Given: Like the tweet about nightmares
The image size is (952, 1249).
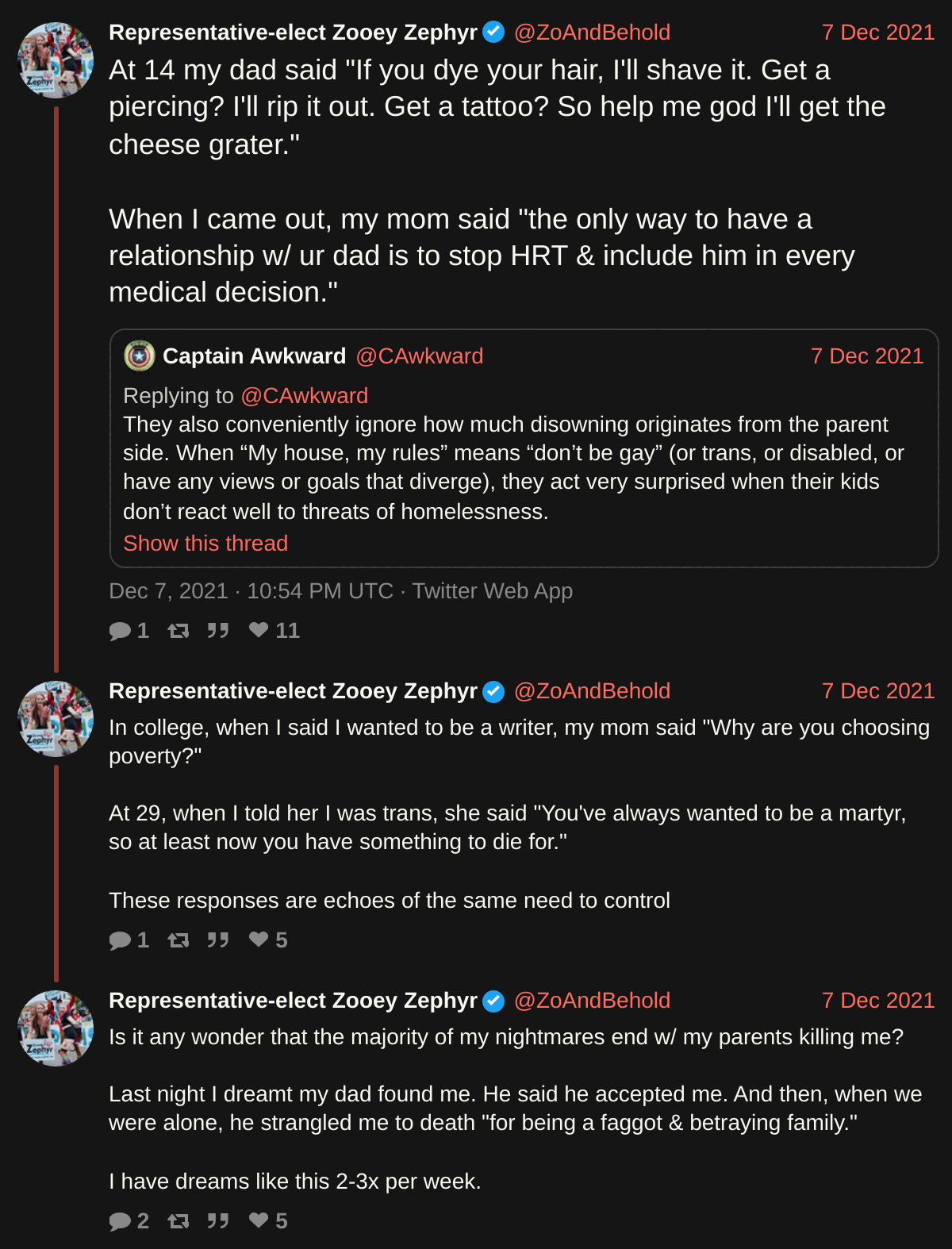Looking at the screenshot, I should [259, 1220].
